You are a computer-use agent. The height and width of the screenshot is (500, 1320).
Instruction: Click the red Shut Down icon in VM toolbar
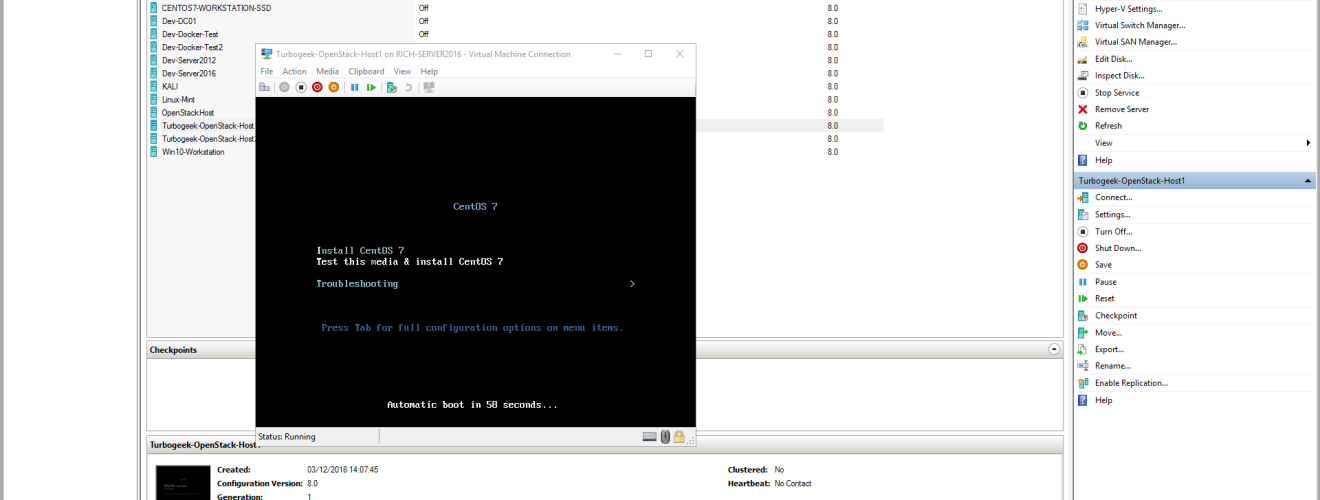pos(317,88)
